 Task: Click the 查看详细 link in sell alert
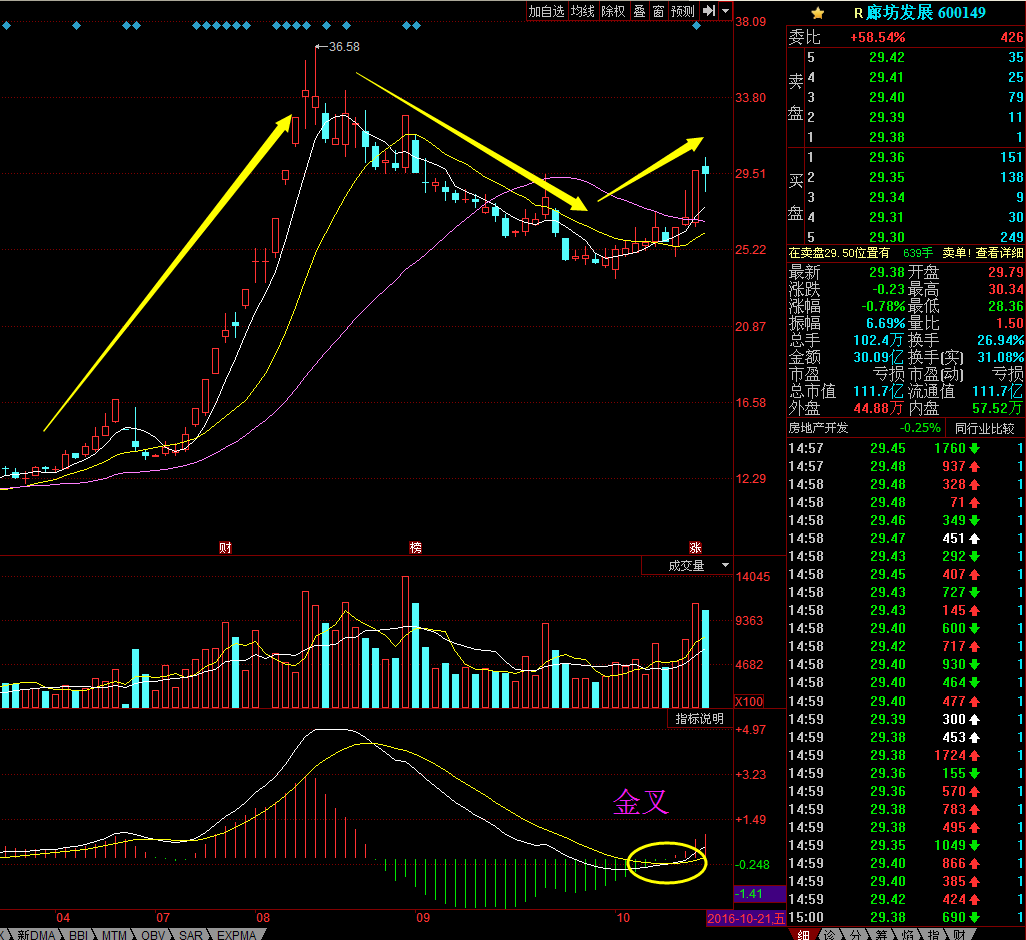(995, 253)
